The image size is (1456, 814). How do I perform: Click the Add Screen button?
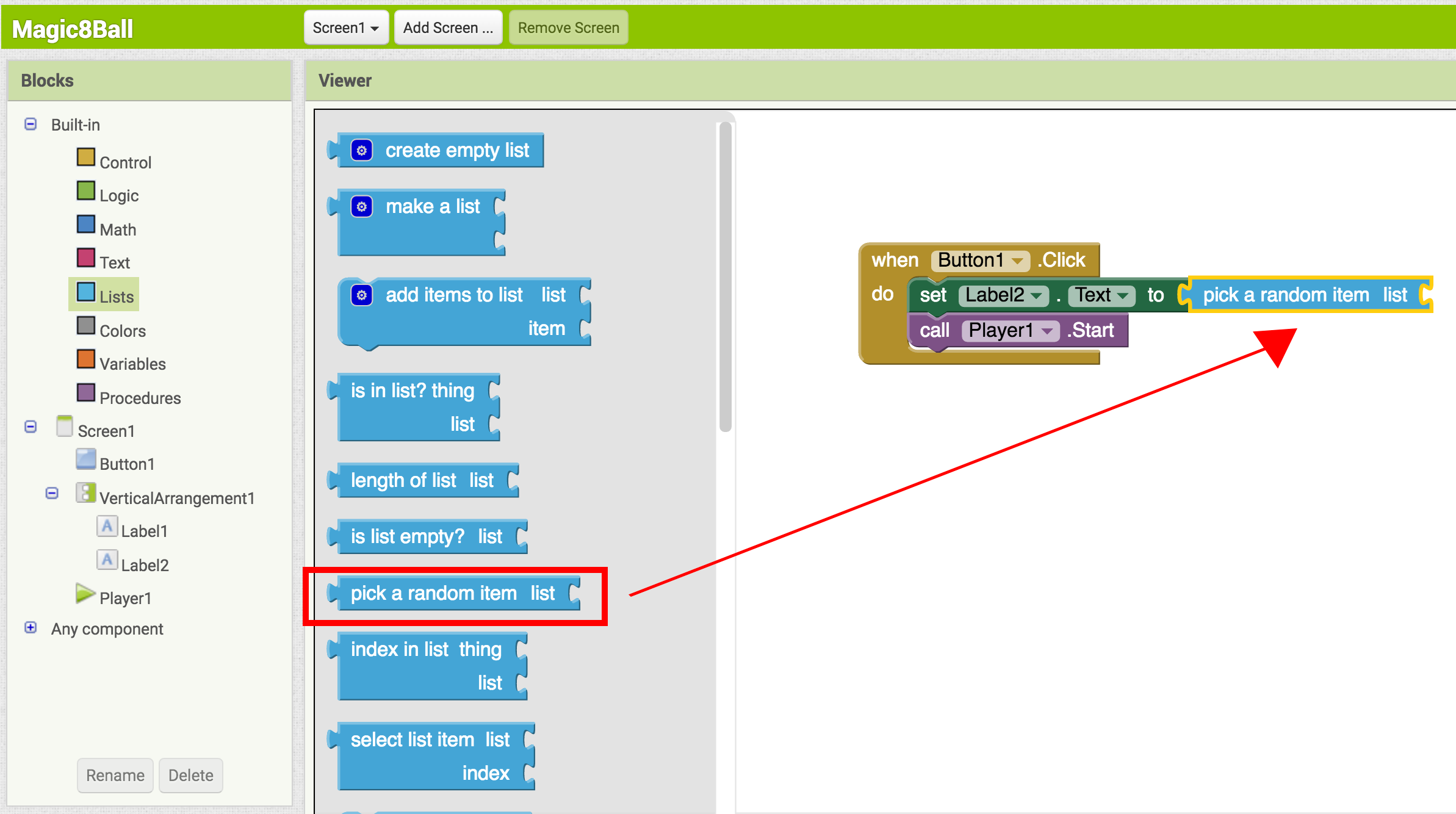(447, 26)
